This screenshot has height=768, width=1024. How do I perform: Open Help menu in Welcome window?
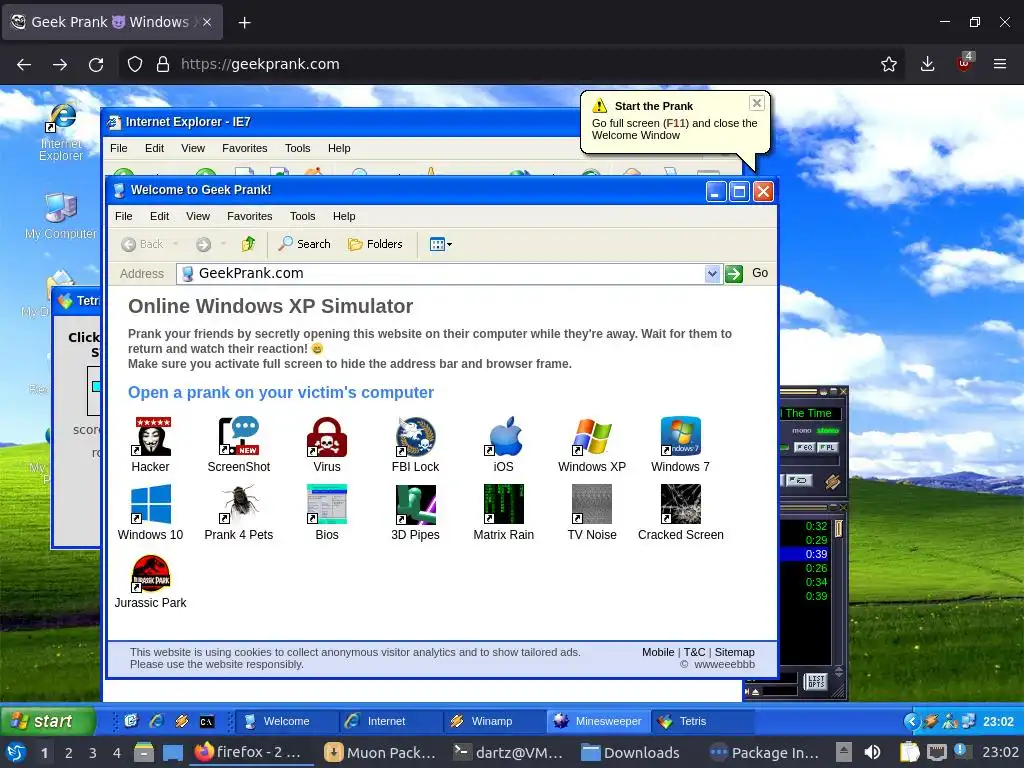tap(344, 216)
